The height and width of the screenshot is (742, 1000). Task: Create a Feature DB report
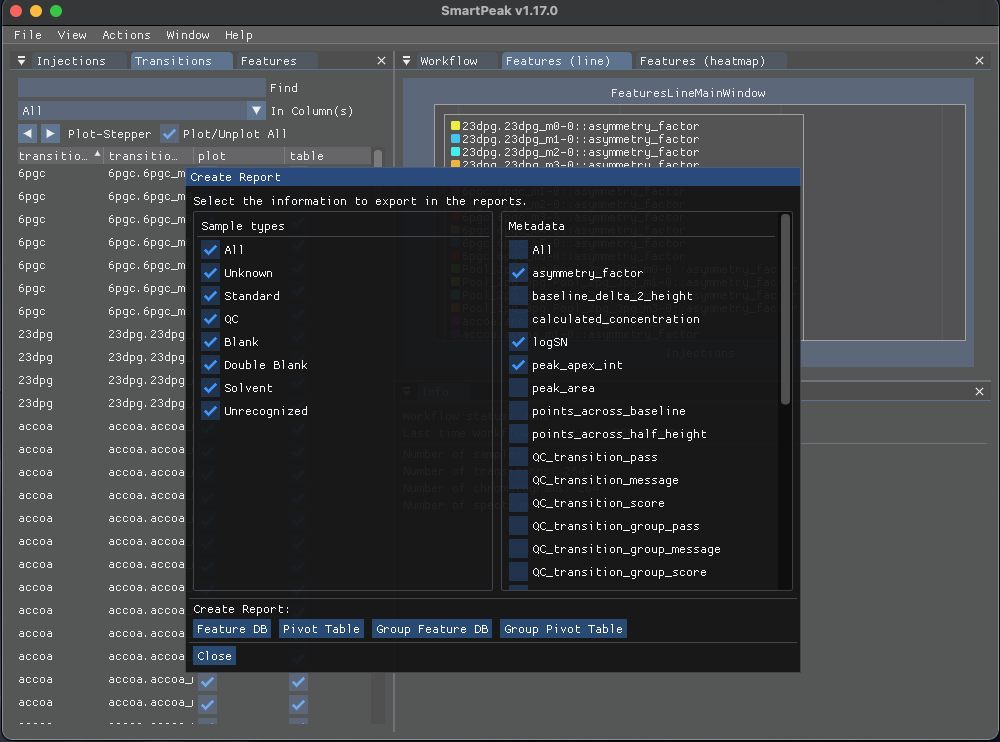pyautogui.click(x=232, y=629)
